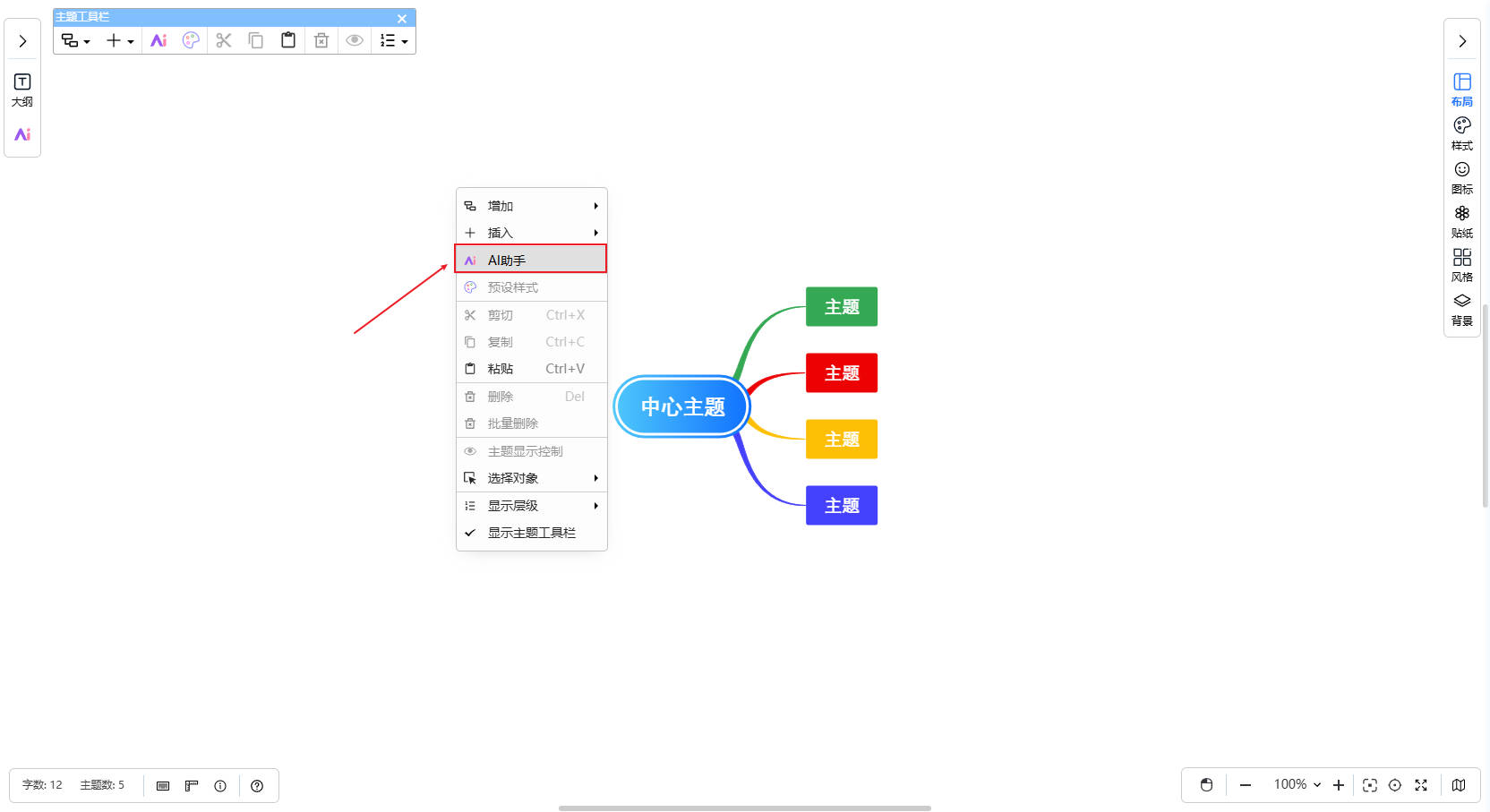Open the 100% zoom level dropdown

click(x=1297, y=784)
